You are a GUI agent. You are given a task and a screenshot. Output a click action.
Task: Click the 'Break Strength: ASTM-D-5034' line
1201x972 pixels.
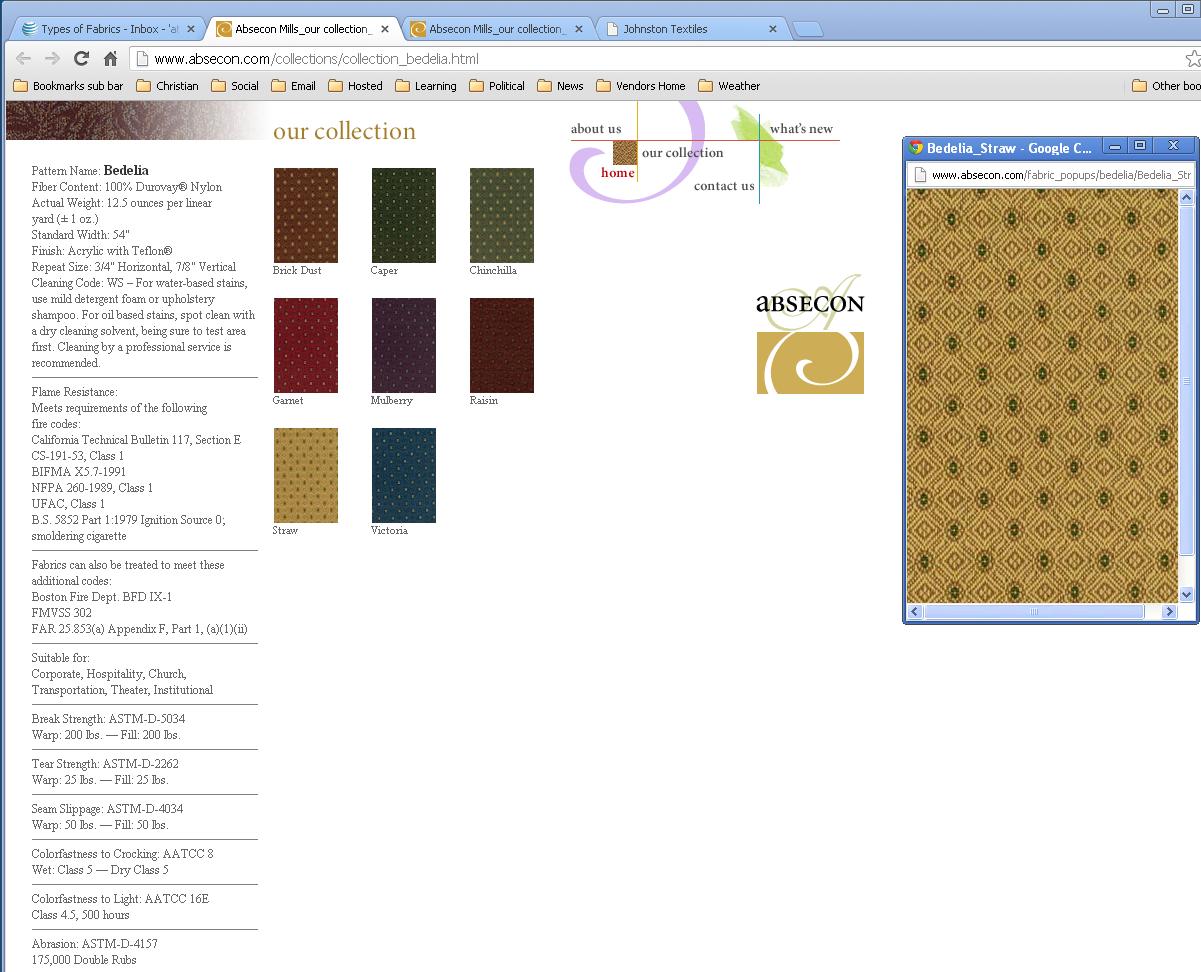click(108, 719)
